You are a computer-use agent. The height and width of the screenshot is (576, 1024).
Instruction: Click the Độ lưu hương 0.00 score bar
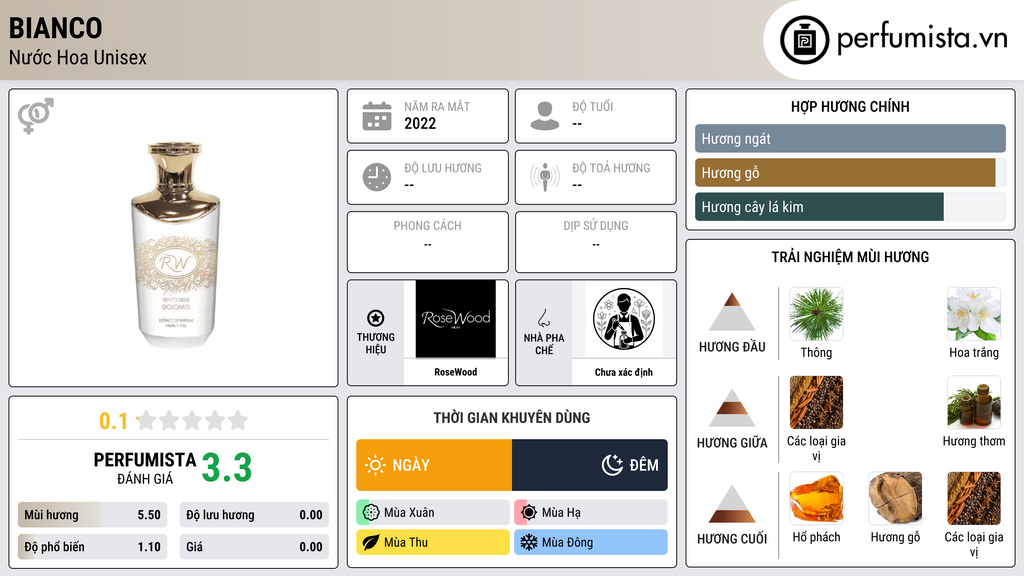pyautogui.click(x=254, y=515)
